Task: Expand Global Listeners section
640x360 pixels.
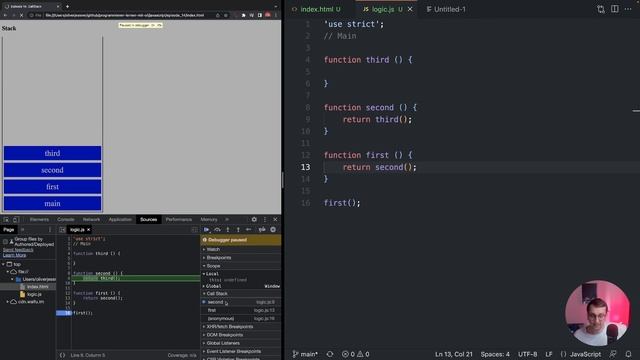Action: coord(240,343)
